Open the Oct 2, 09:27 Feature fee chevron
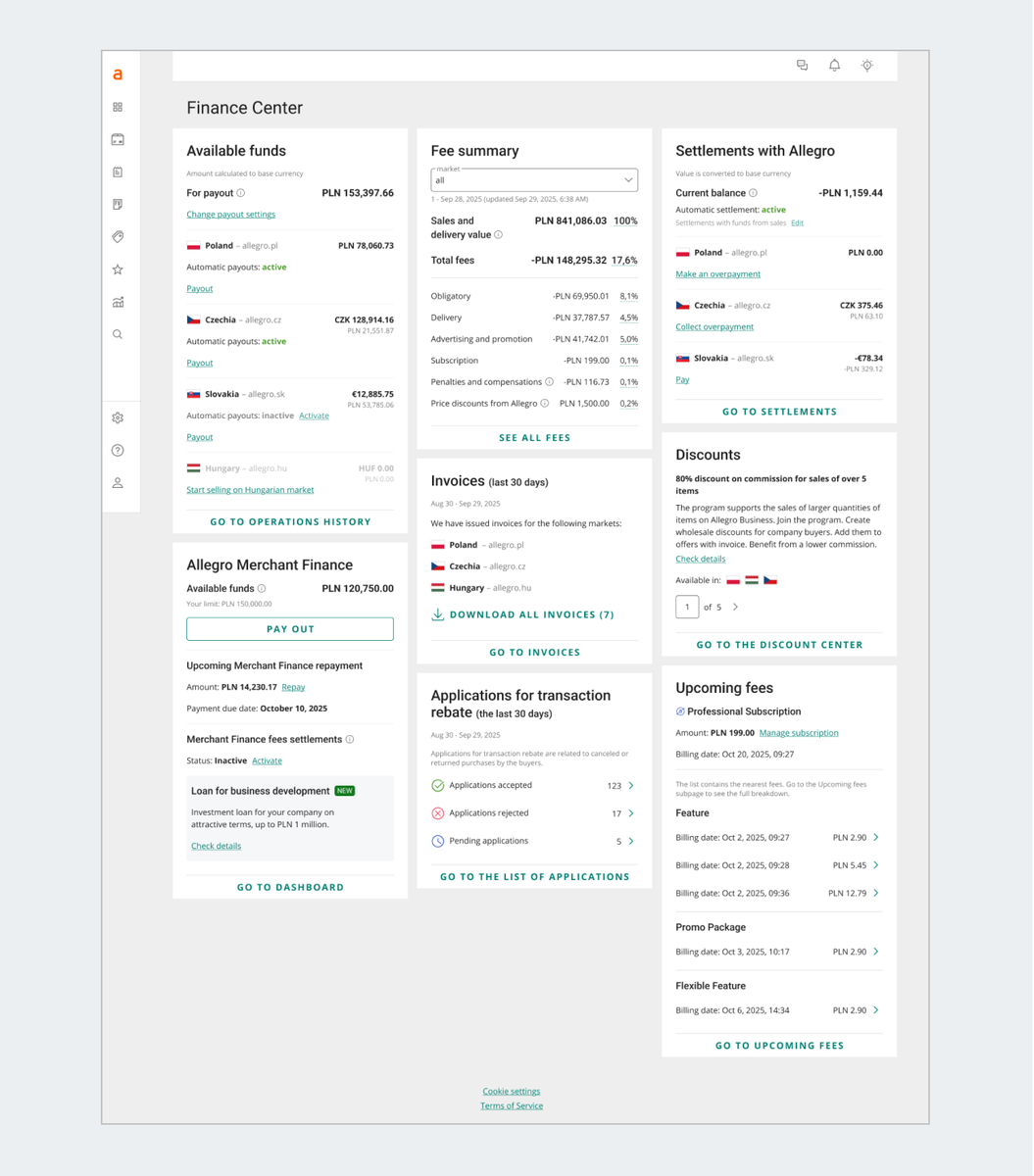The width and height of the screenshot is (1034, 1176). coord(875,838)
